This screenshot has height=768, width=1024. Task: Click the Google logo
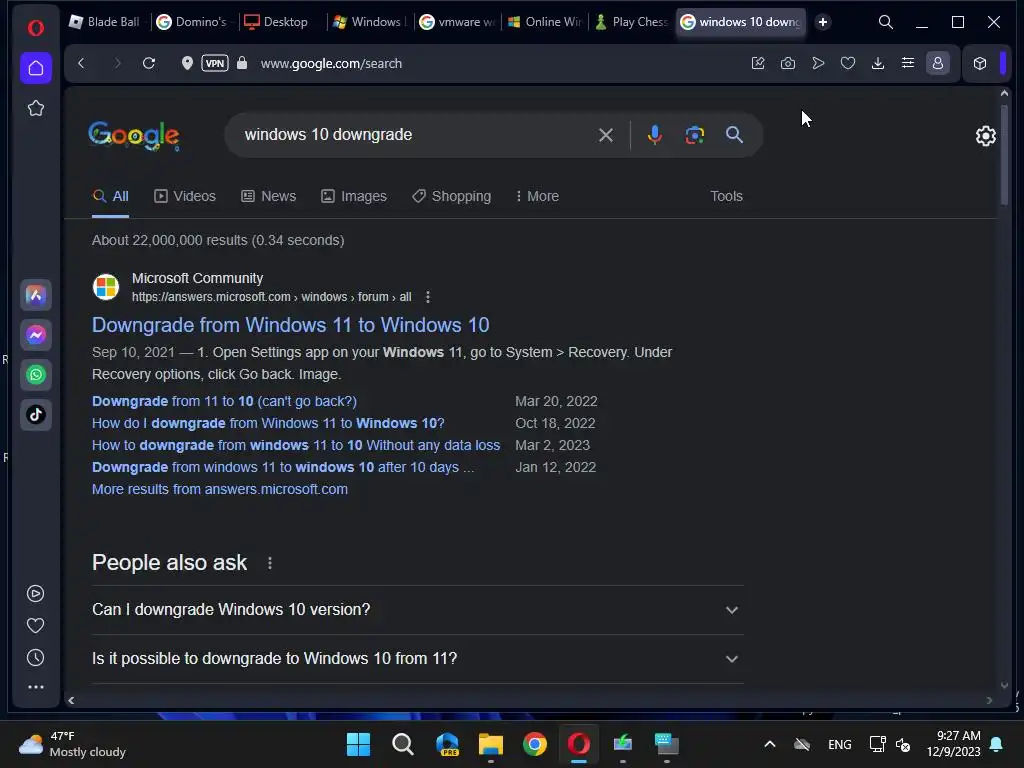coord(134,136)
